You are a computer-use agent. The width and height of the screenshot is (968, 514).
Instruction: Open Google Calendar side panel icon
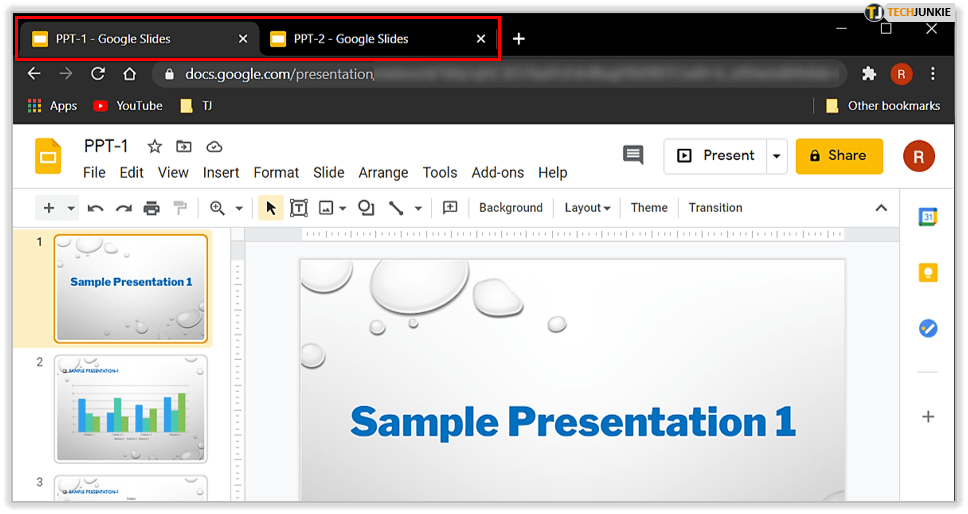[928, 217]
